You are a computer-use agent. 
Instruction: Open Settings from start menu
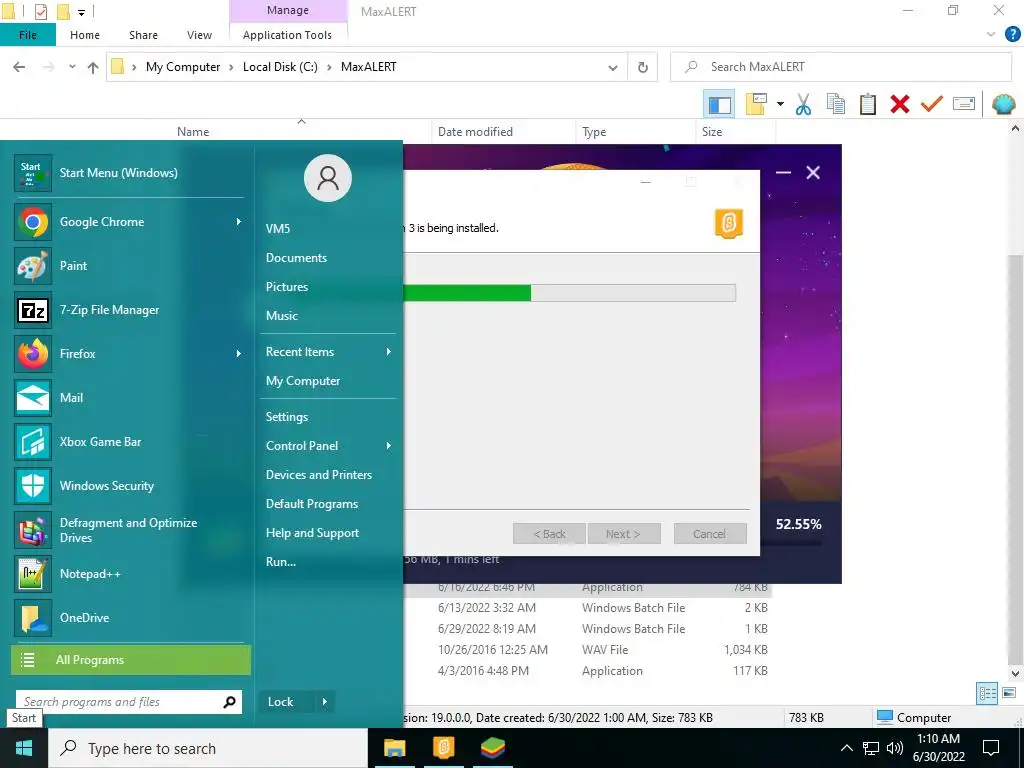click(x=328, y=417)
